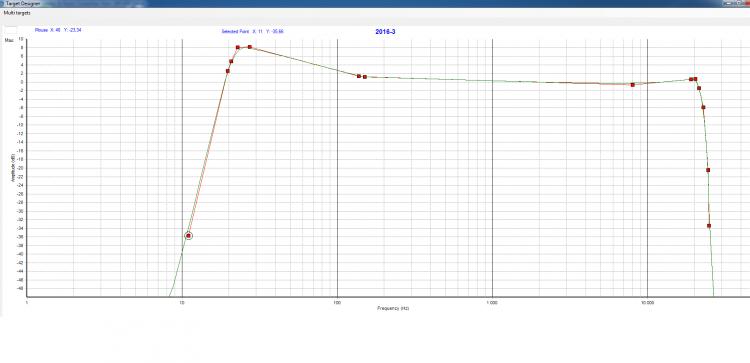Select the right point of the pair just past 100 Hz
Screen dimensions: 750x363
364,77
